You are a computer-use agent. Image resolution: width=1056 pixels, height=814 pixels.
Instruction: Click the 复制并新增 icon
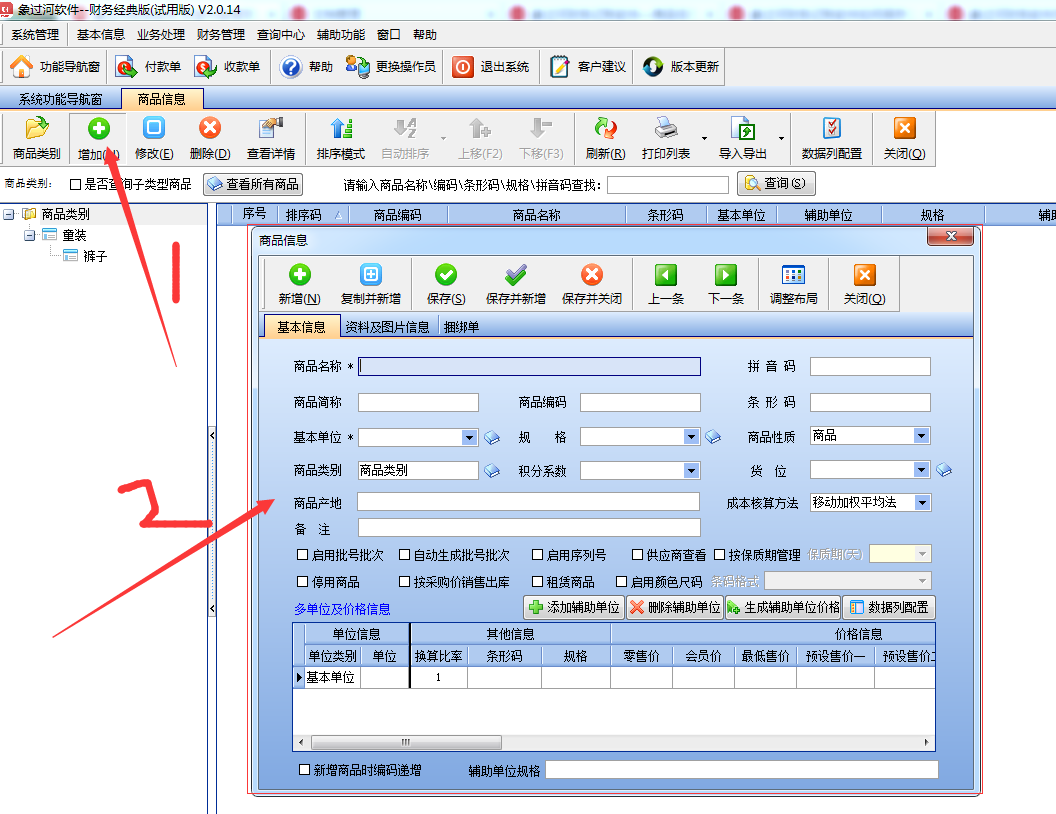click(x=370, y=275)
